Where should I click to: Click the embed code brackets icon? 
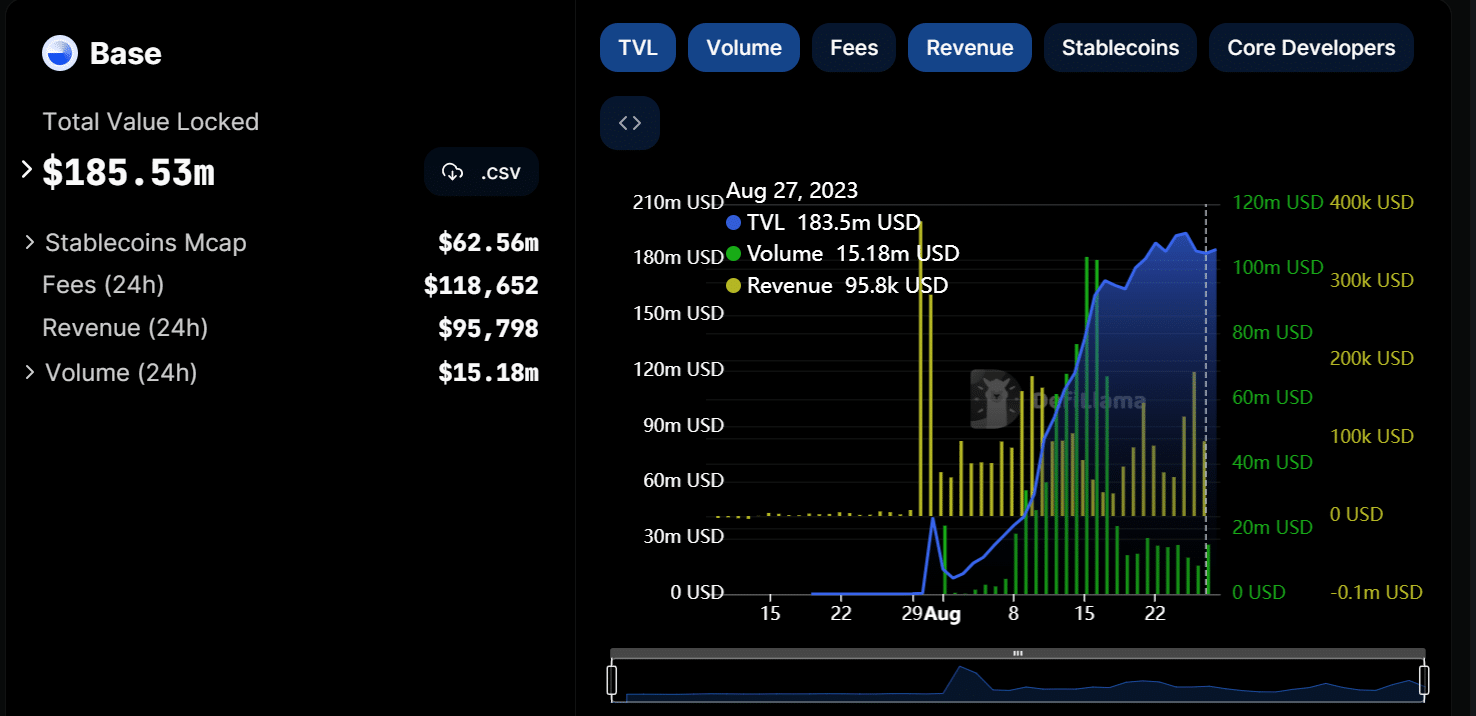pyautogui.click(x=629, y=123)
